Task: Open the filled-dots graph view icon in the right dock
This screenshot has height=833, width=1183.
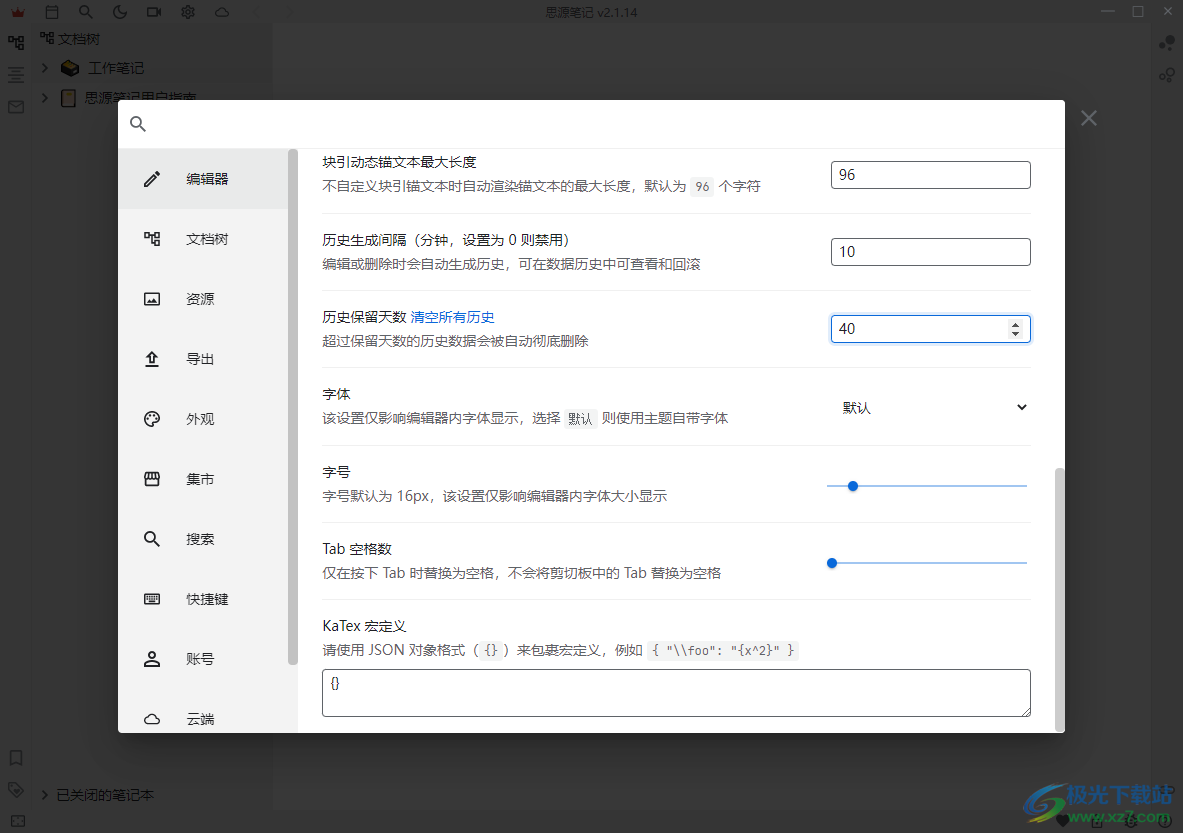Action: click(1166, 43)
